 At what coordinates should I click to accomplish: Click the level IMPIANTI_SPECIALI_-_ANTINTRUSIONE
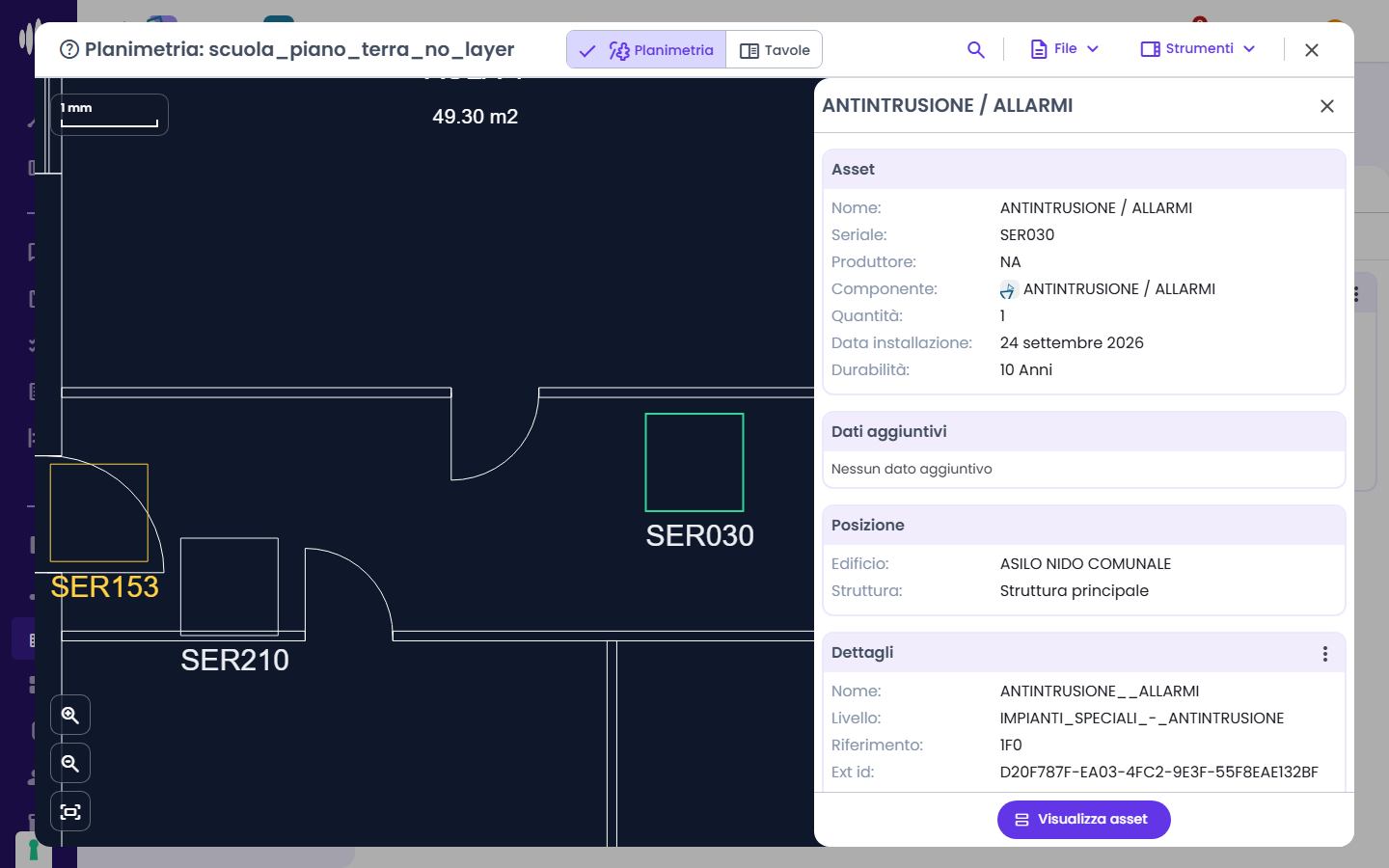pyautogui.click(x=1142, y=719)
